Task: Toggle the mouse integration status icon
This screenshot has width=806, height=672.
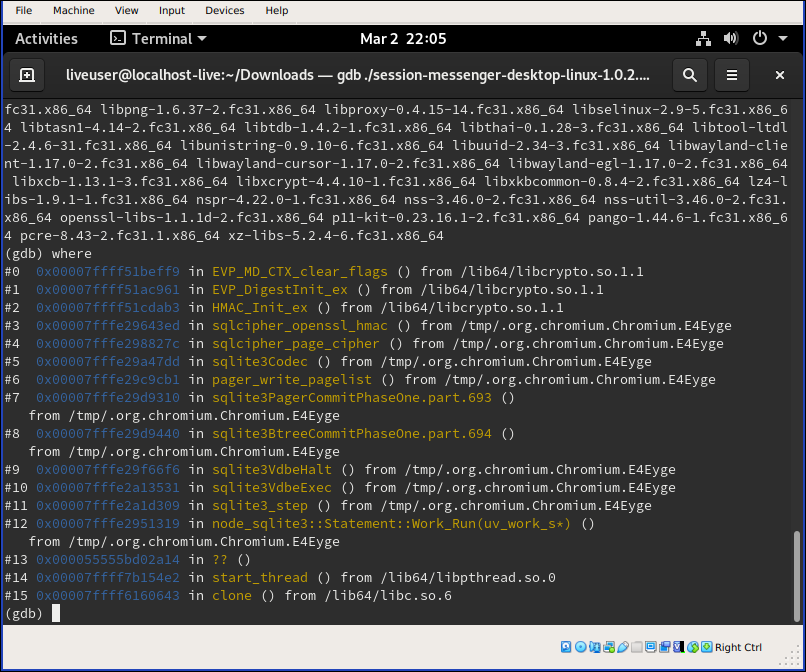Action: (x=691, y=647)
